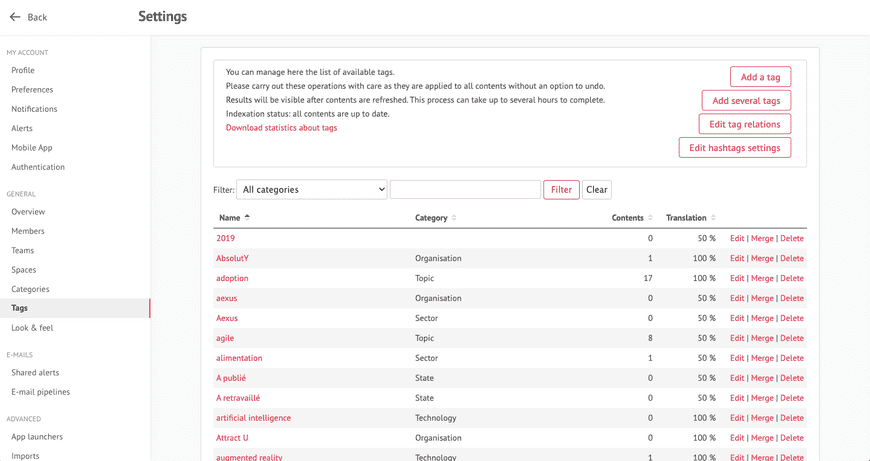Viewport: 870px width, 461px height.
Task: Open App launchers settings
Action: [x=37, y=437]
